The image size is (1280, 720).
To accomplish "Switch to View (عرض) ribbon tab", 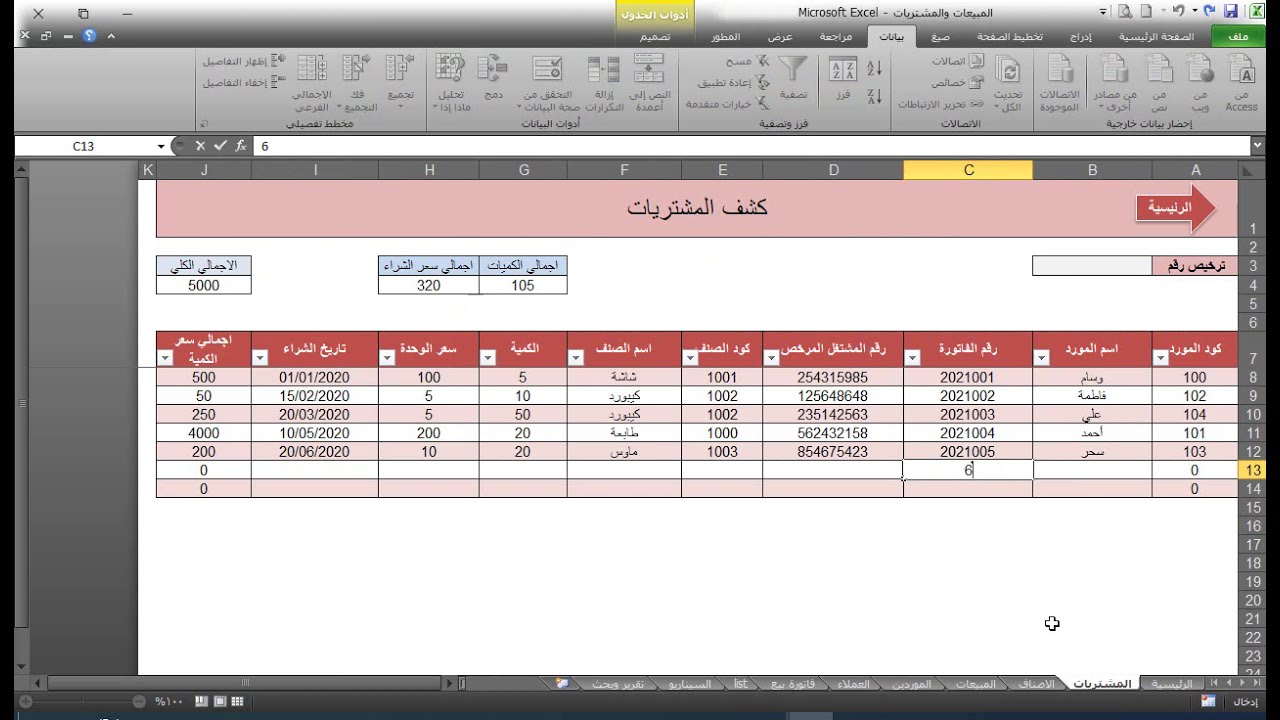I will click(780, 36).
